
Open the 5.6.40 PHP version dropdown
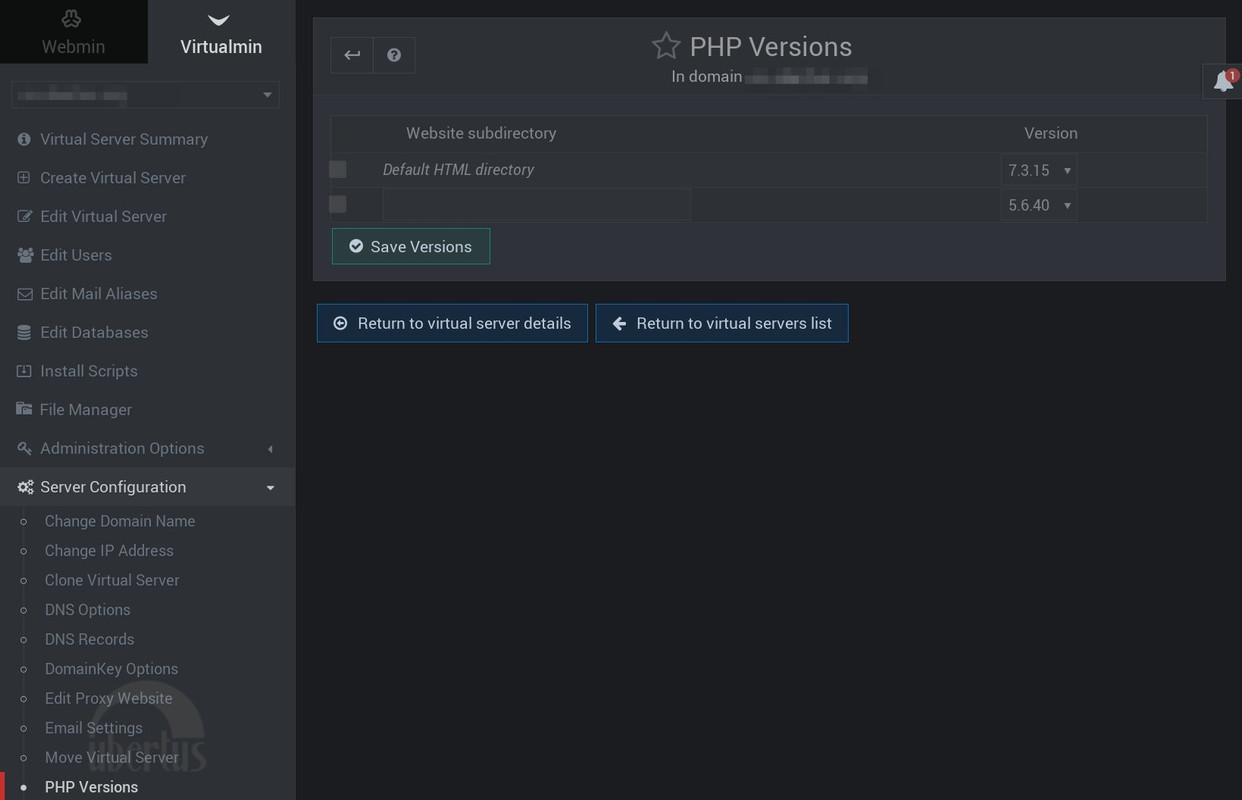click(x=1038, y=205)
